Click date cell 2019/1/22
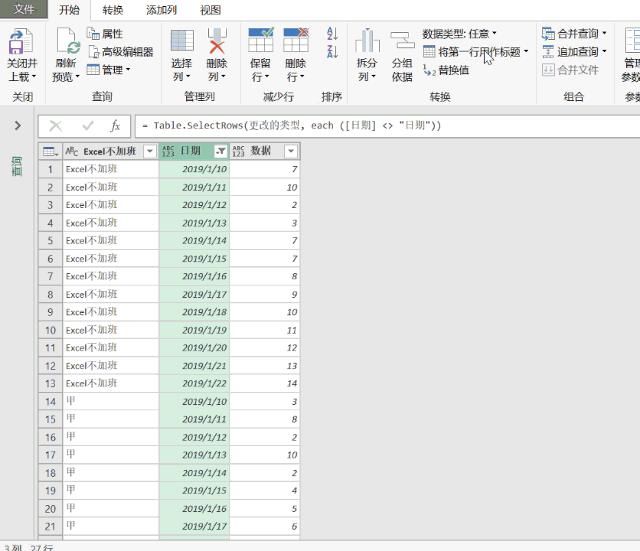This screenshot has height=551, width=640. [194, 384]
